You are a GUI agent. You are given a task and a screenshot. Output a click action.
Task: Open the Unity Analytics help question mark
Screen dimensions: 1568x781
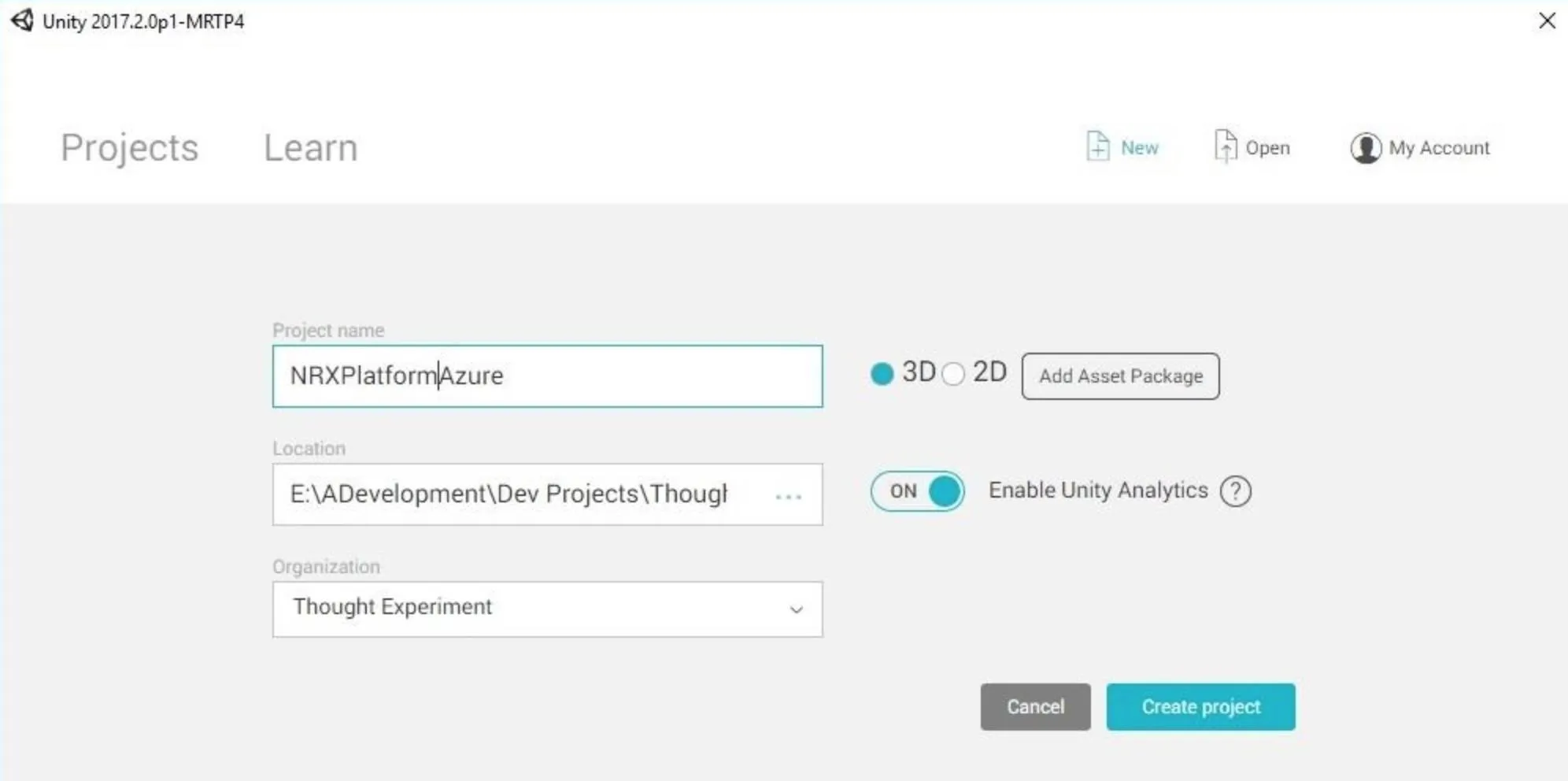(1235, 491)
